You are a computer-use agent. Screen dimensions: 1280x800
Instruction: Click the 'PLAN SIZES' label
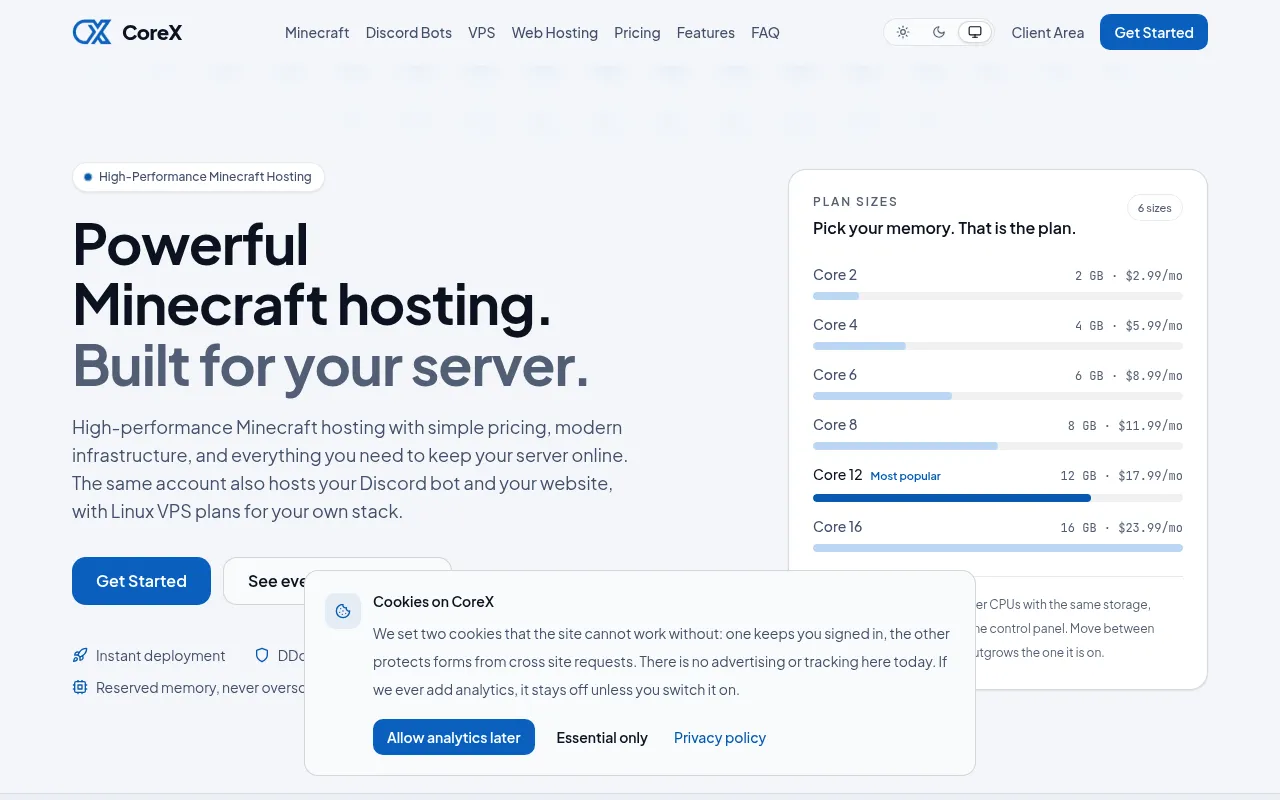[855, 202]
